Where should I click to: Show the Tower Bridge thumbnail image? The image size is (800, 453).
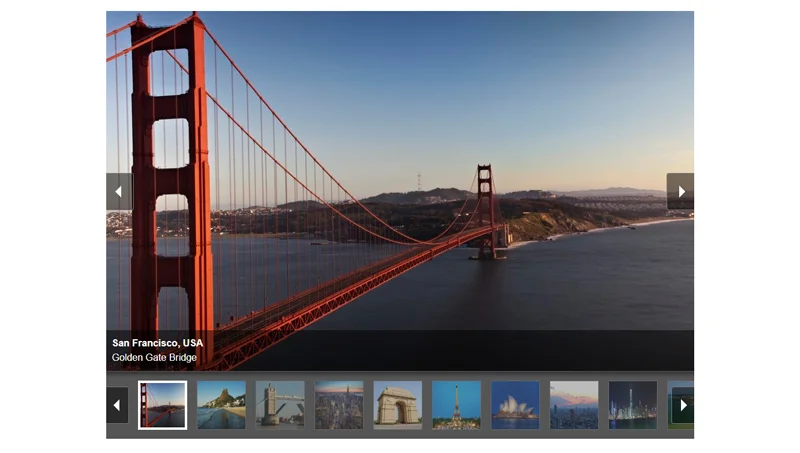point(280,405)
